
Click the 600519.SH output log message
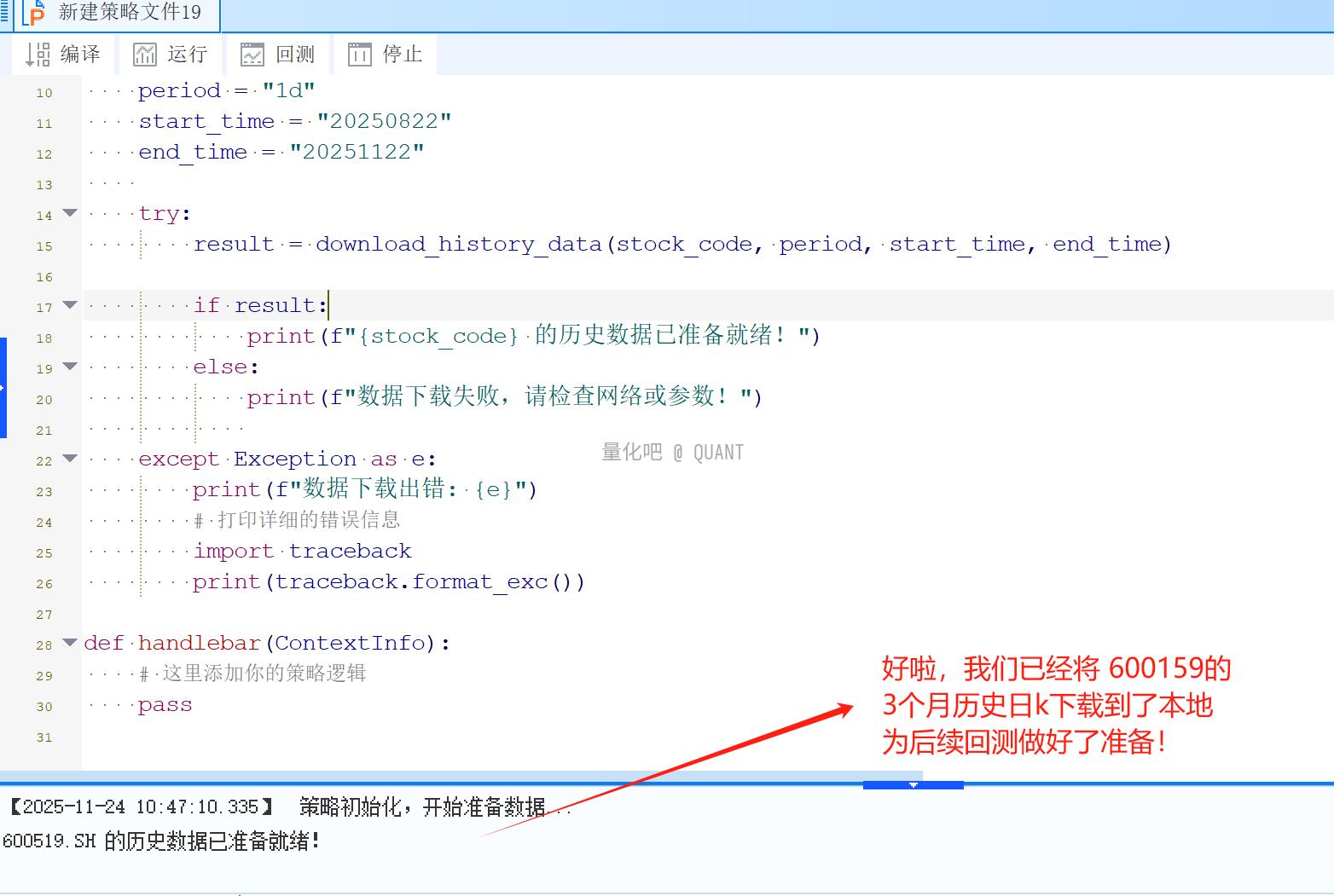pyautogui.click(x=162, y=841)
